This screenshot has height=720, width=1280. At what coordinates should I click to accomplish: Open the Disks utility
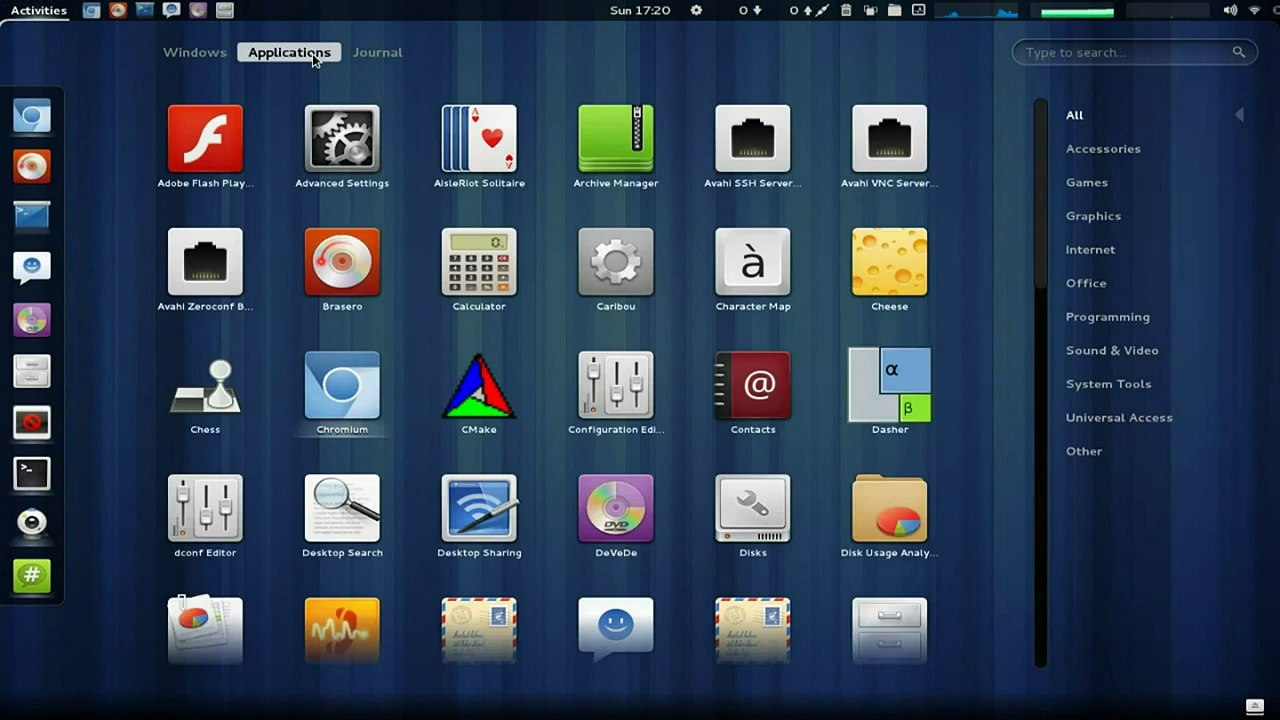[x=753, y=516]
